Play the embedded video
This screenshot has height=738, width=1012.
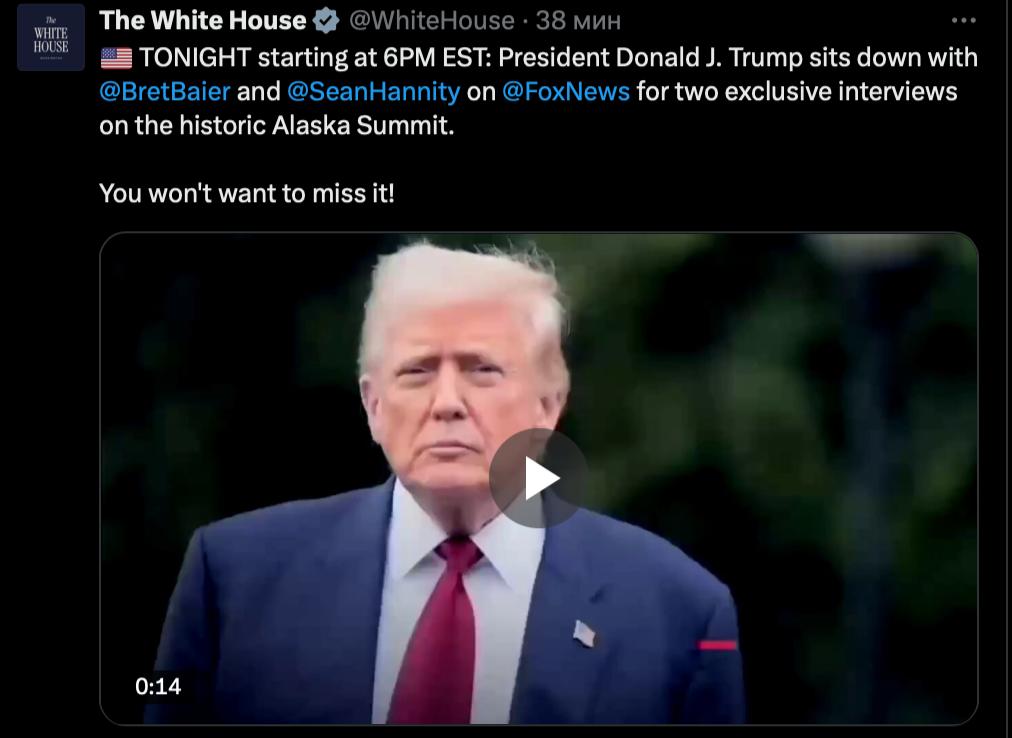click(x=538, y=478)
